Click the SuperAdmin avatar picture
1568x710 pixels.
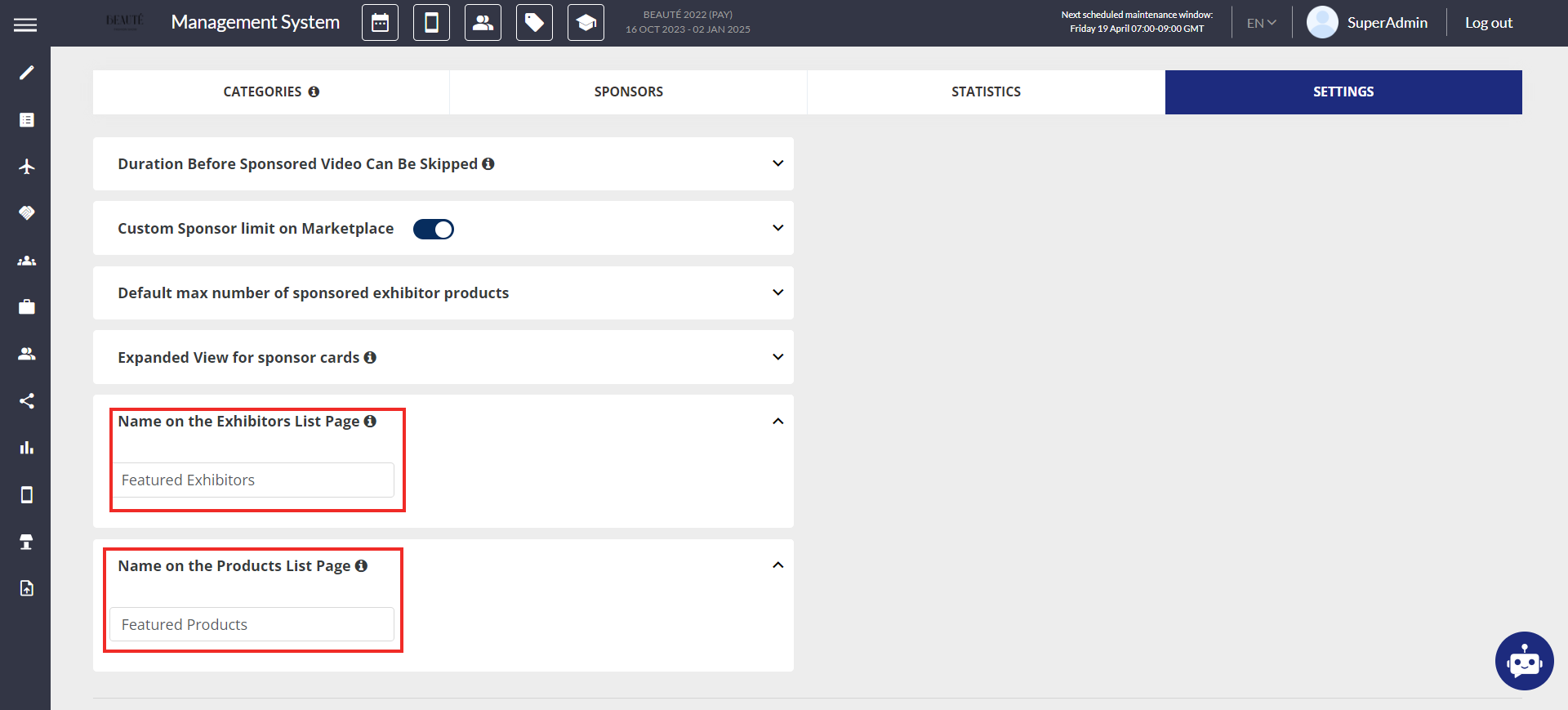coord(1322,22)
